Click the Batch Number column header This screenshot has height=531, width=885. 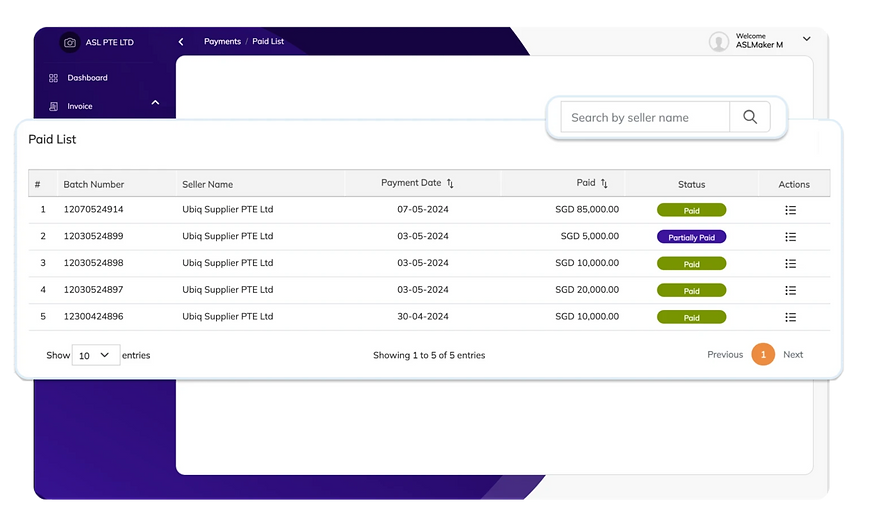click(94, 185)
